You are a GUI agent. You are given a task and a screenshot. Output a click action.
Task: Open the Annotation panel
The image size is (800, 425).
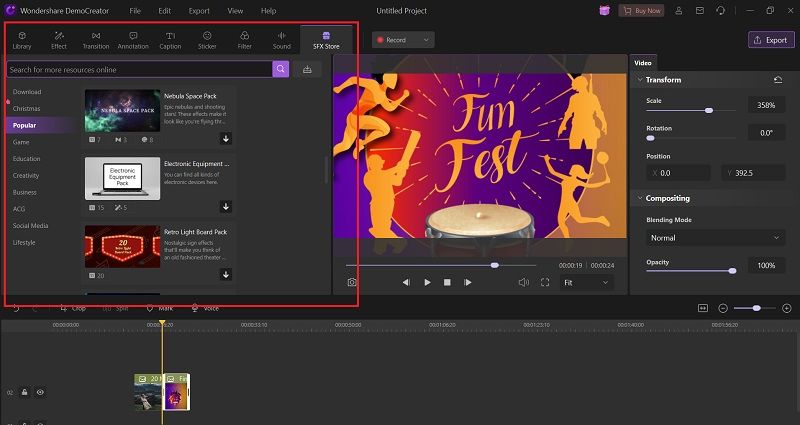[133, 40]
